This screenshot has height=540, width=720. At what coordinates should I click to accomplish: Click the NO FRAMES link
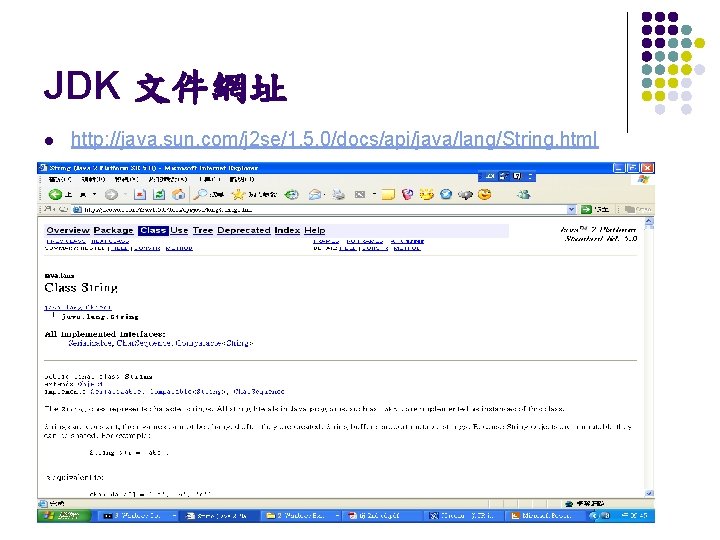point(365,241)
